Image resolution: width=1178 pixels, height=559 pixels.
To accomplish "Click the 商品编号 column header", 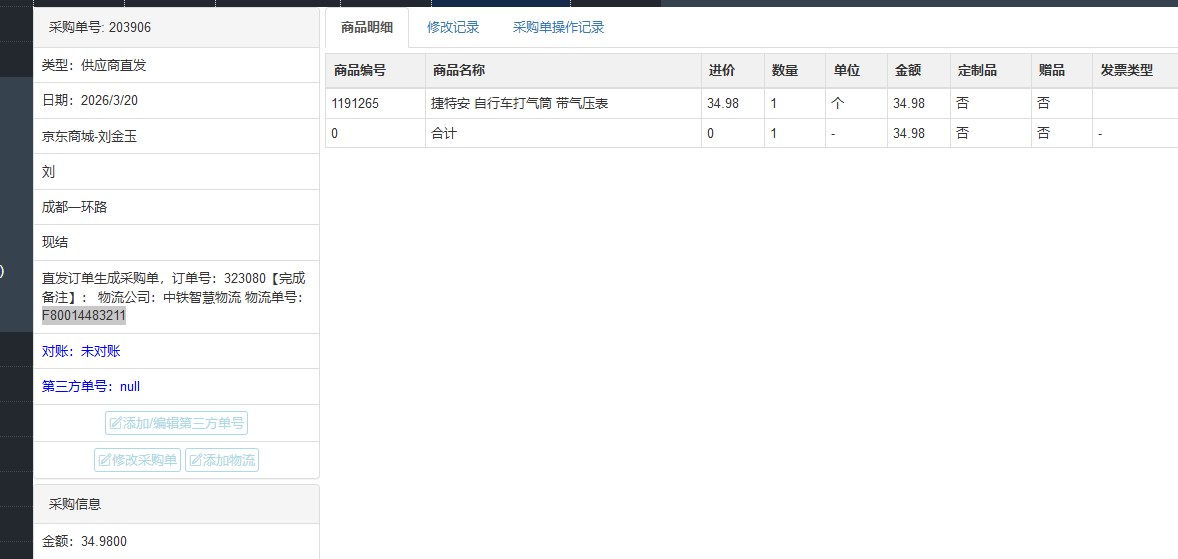I will (360, 71).
